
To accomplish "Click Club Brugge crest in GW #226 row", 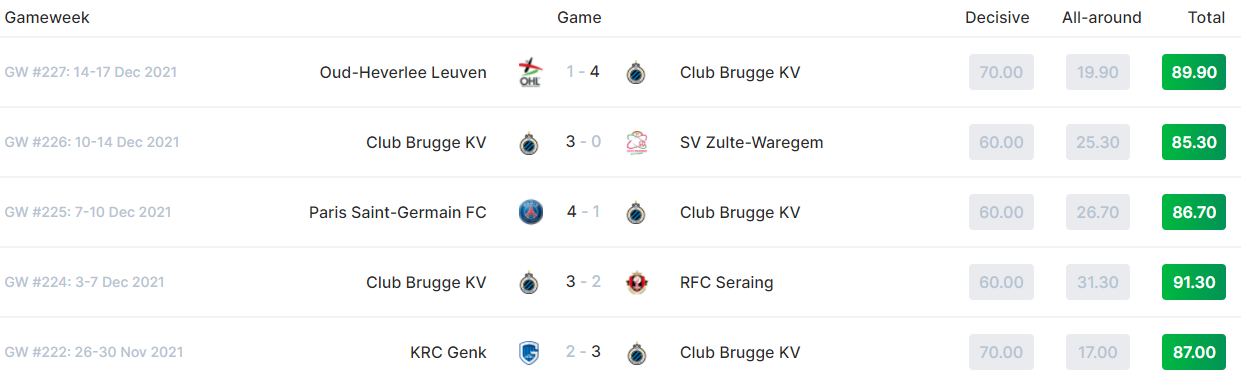I will point(530,143).
